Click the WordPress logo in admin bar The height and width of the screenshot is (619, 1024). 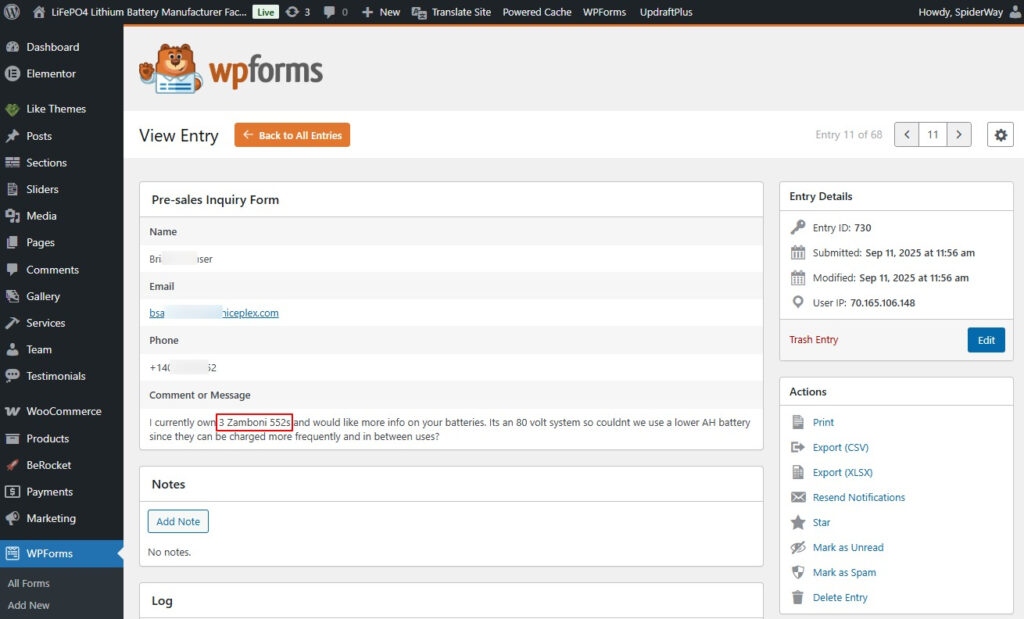pos(12,12)
